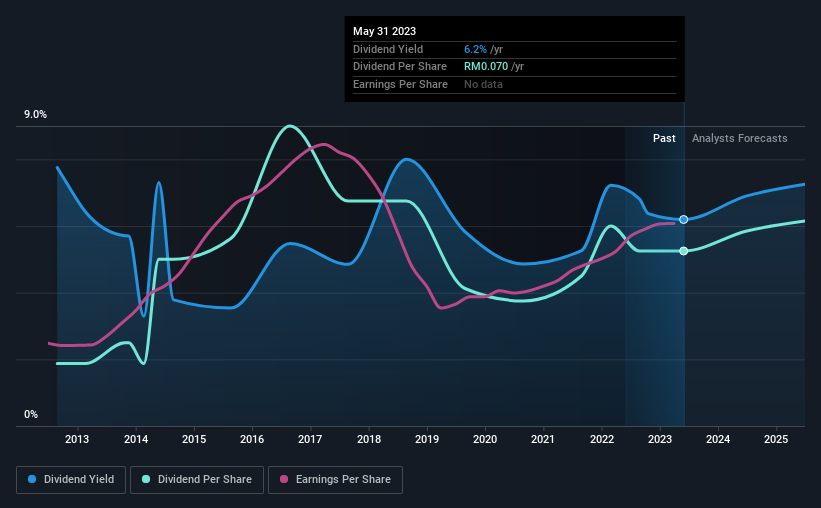Click the 'May 31 2023' tooltip date
821x508 pixels.
(384, 31)
